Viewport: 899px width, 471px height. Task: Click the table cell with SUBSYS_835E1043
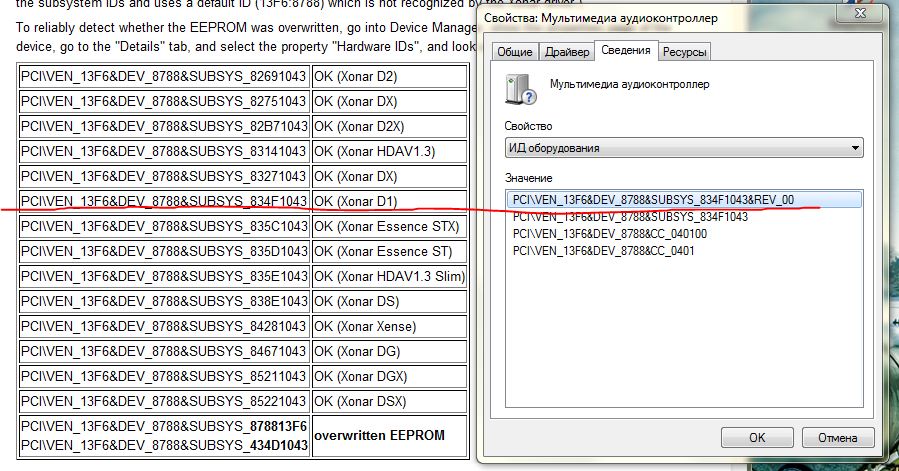[x=164, y=276]
